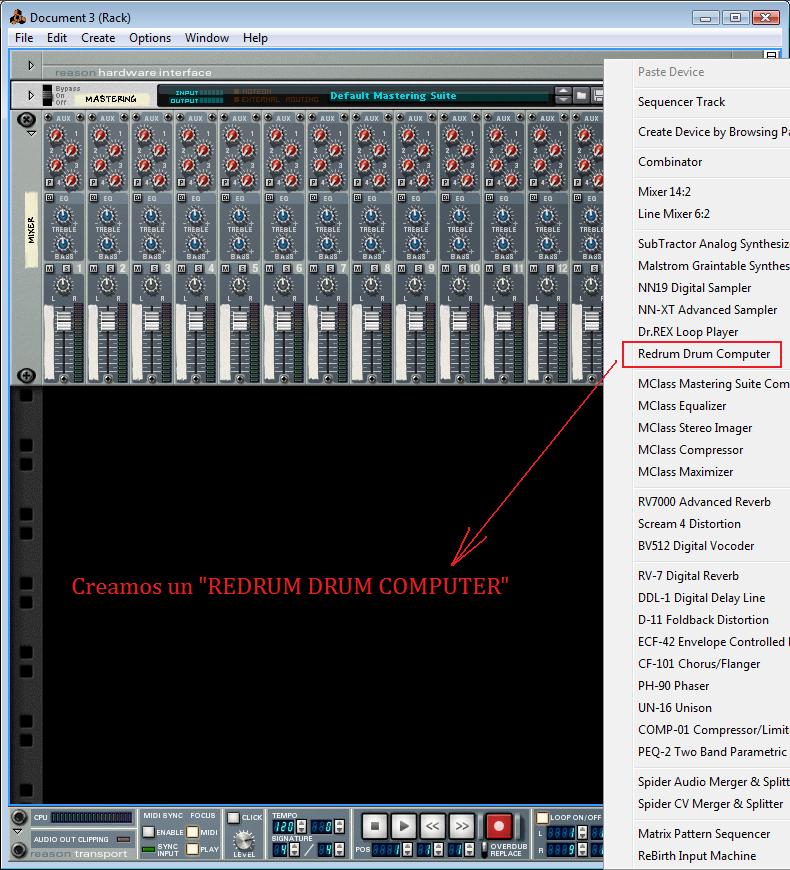Open the File menu
790x870 pixels.
(24, 38)
